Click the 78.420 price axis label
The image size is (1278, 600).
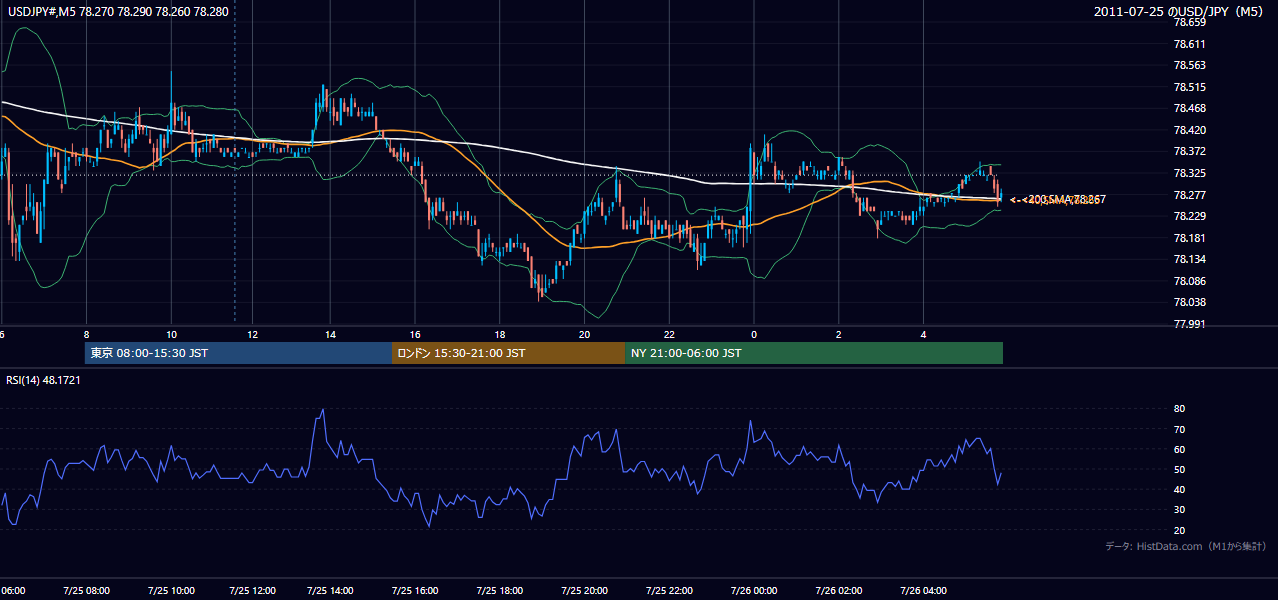(1189, 130)
